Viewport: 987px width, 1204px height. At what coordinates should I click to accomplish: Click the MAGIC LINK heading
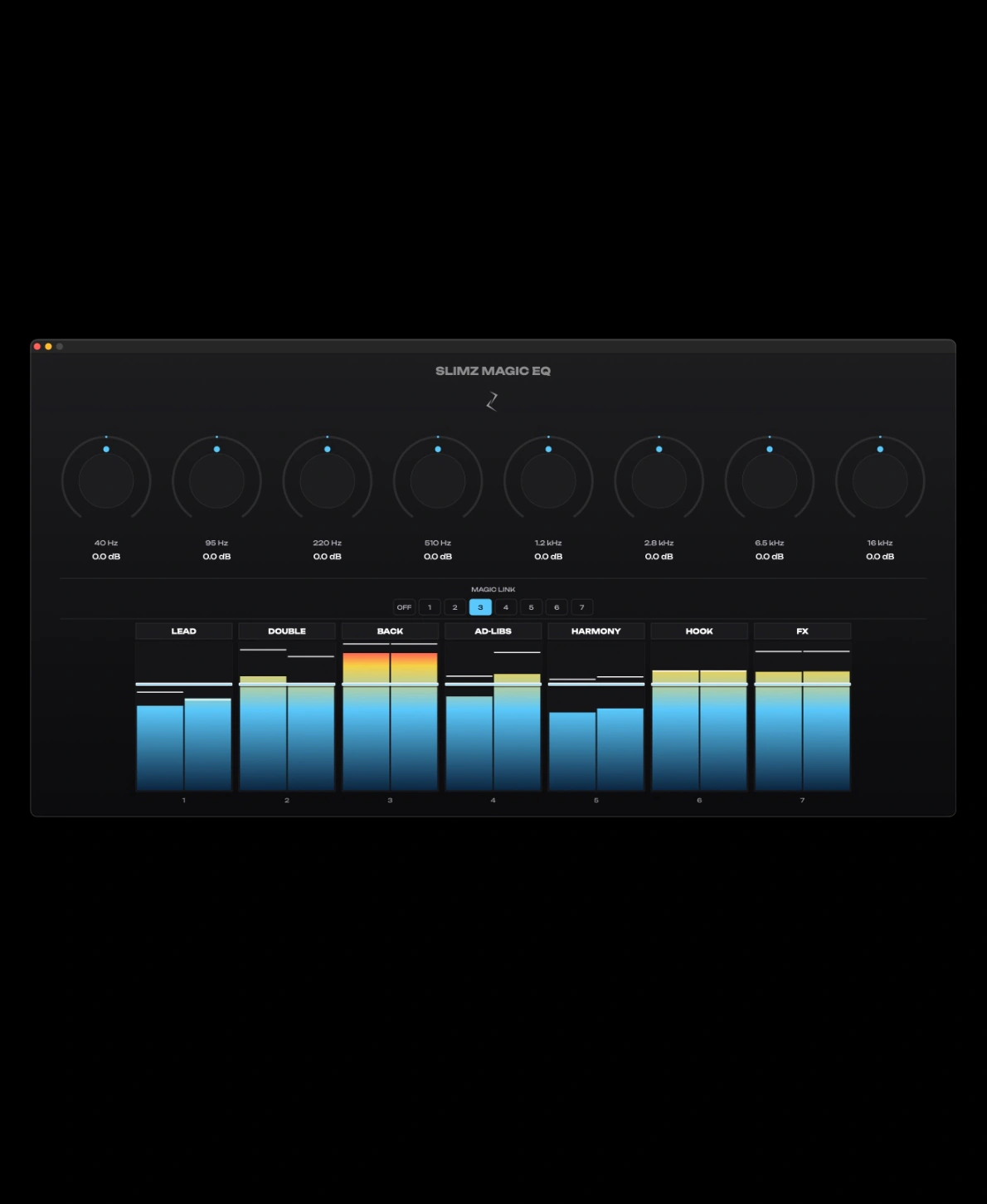point(494,589)
